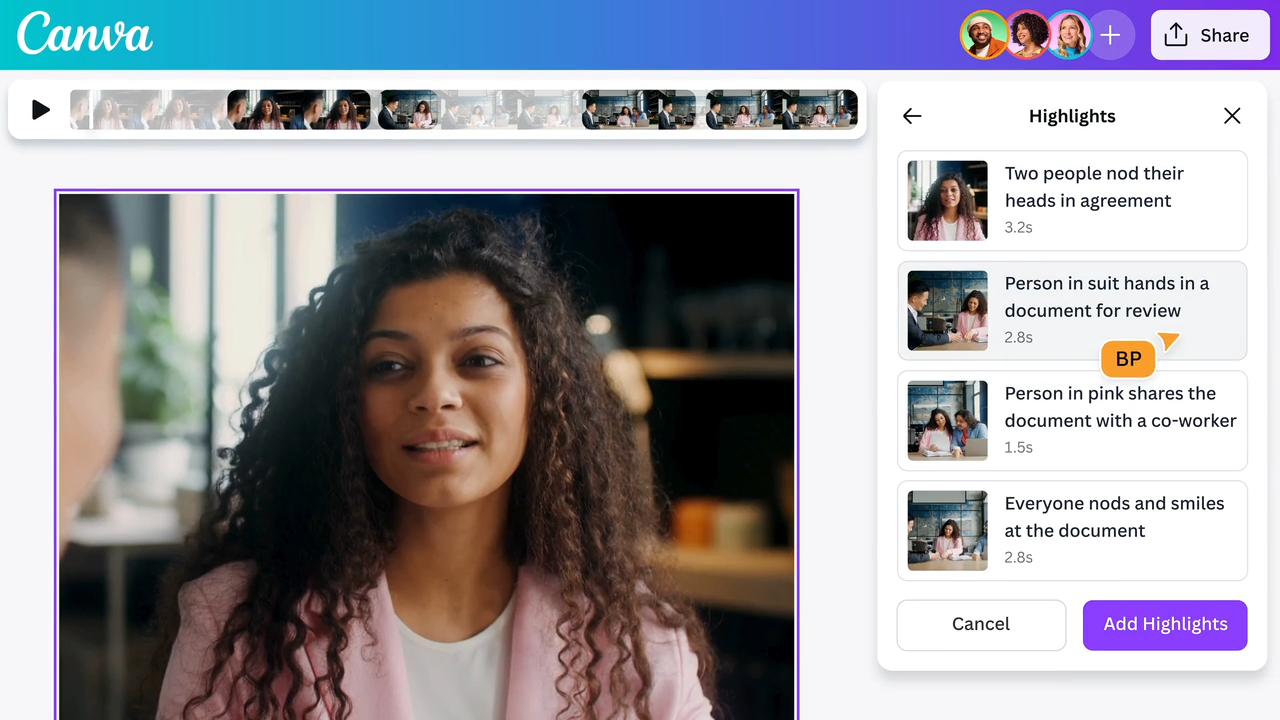Open the first collaborator avatar with beanie

coord(984,36)
